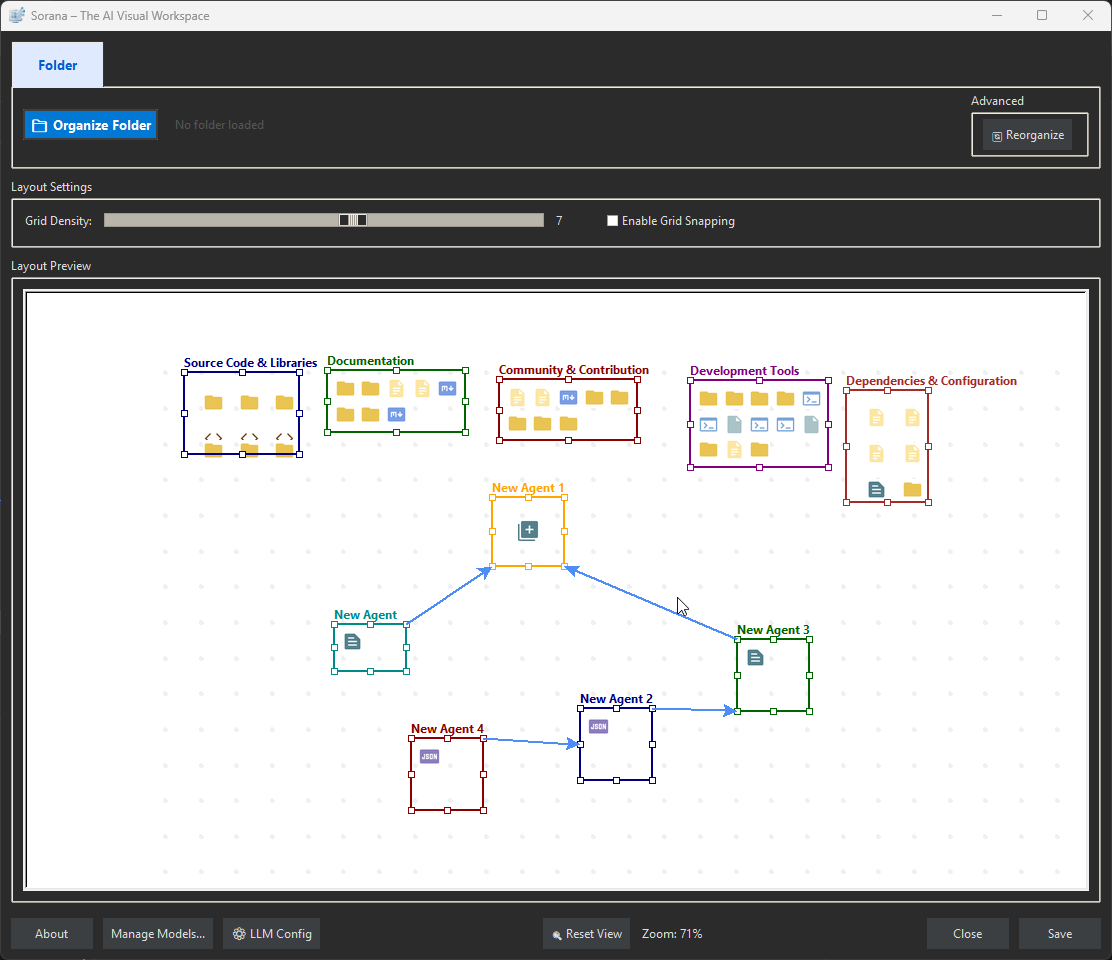
Task: Click the document icon in the New Agent node
Action: tap(352, 642)
